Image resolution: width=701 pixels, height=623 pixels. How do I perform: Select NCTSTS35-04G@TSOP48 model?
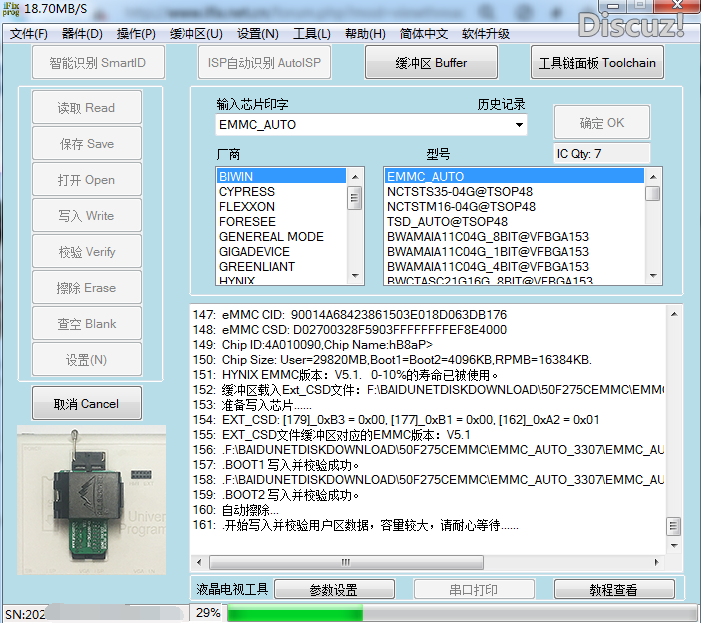(514, 191)
